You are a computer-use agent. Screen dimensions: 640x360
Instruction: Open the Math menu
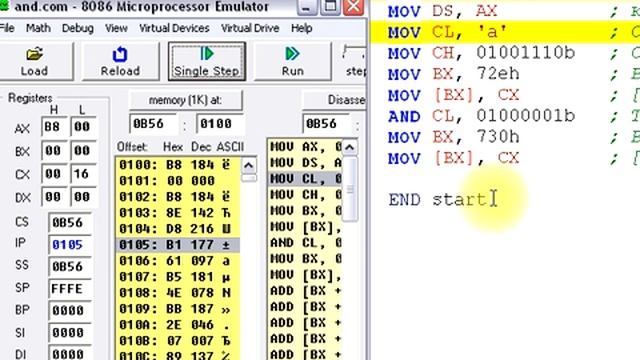pos(38,28)
